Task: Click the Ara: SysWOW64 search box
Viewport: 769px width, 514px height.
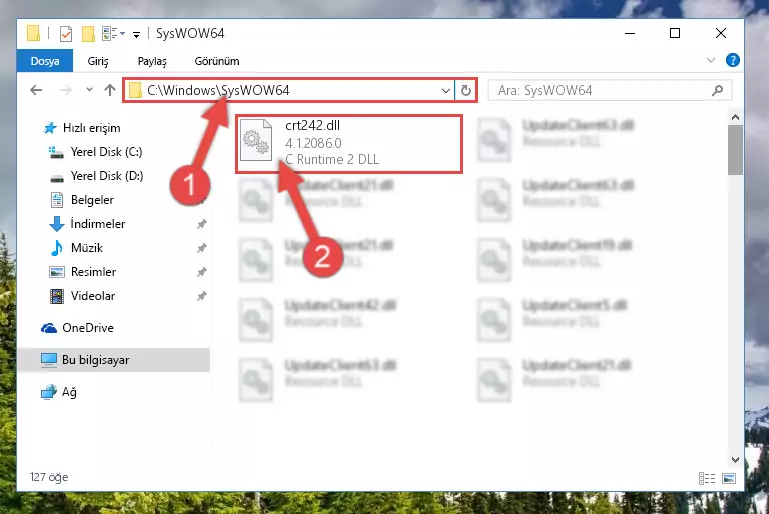Action: pyautogui.click(x=610, y=90)
